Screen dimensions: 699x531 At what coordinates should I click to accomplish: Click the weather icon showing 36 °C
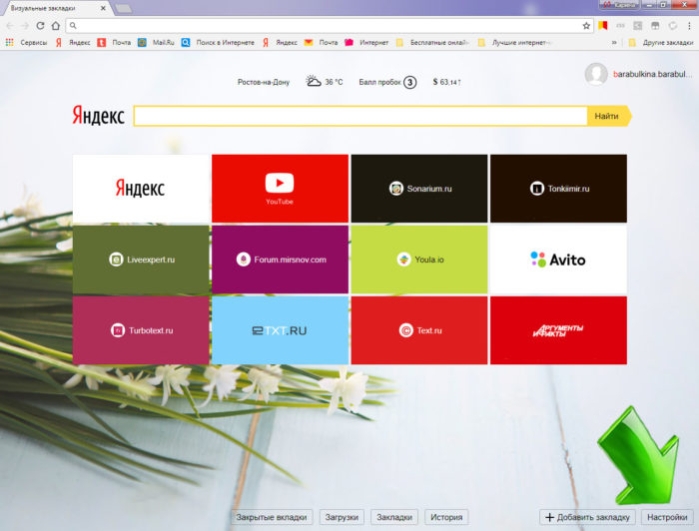(313, 82)
